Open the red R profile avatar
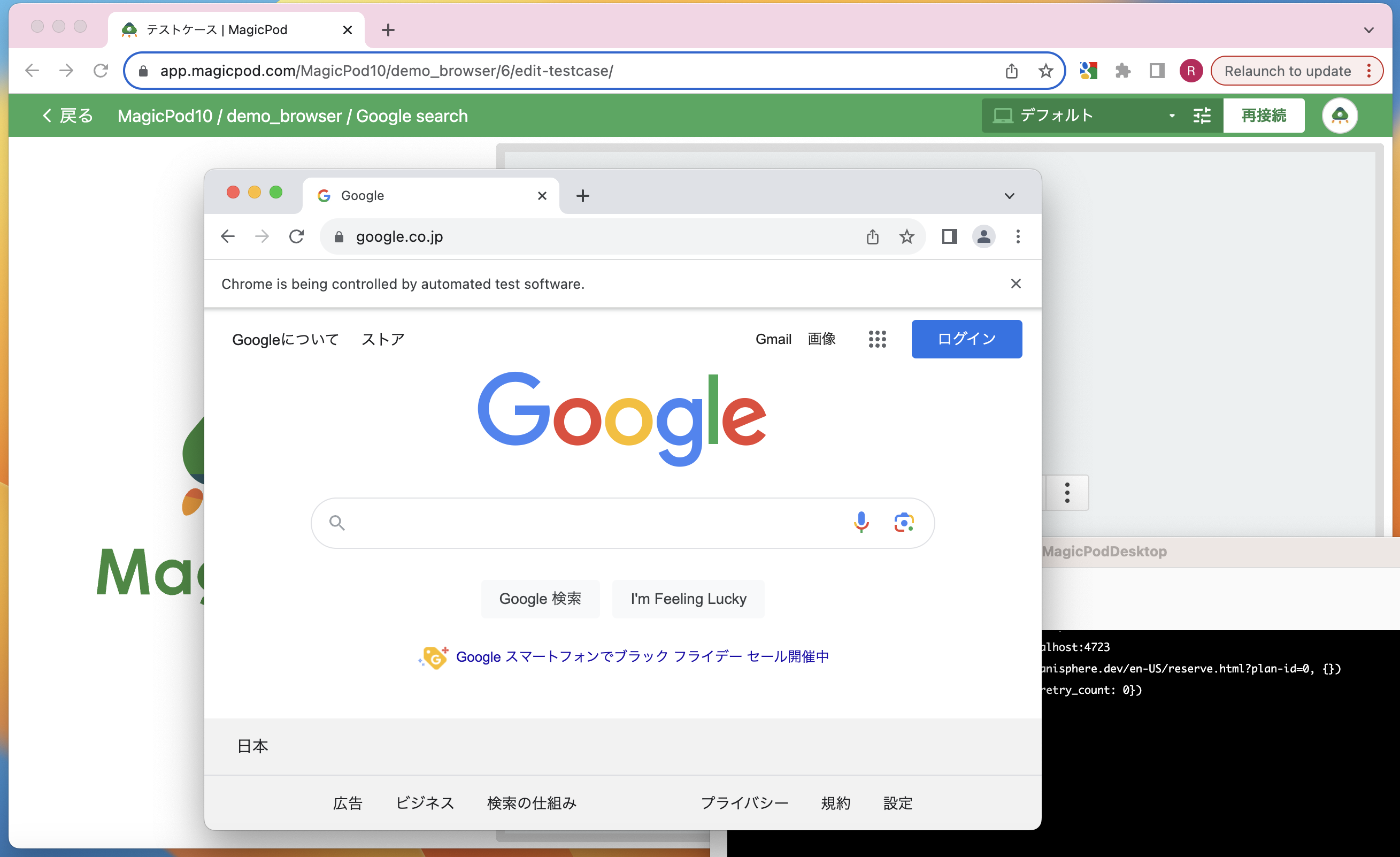Viewport: 1400px width, 857px height. [1191, 71]
